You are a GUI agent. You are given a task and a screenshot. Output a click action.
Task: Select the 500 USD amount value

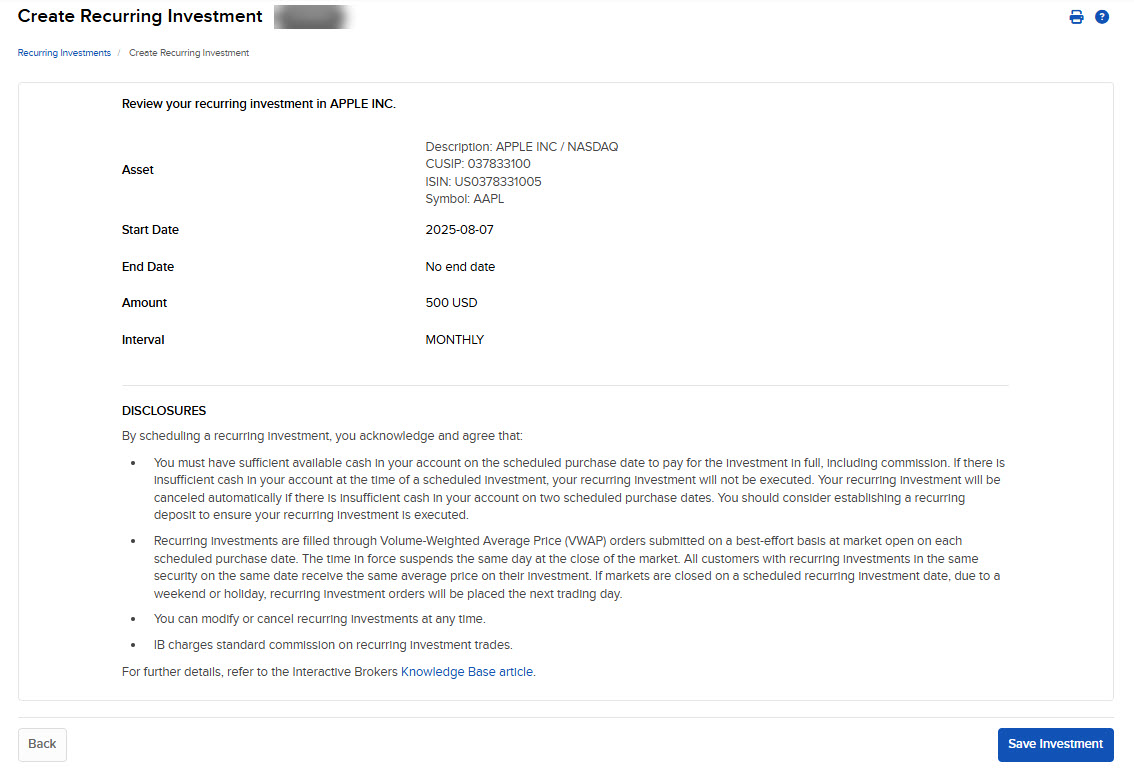[x=451, y=302]
